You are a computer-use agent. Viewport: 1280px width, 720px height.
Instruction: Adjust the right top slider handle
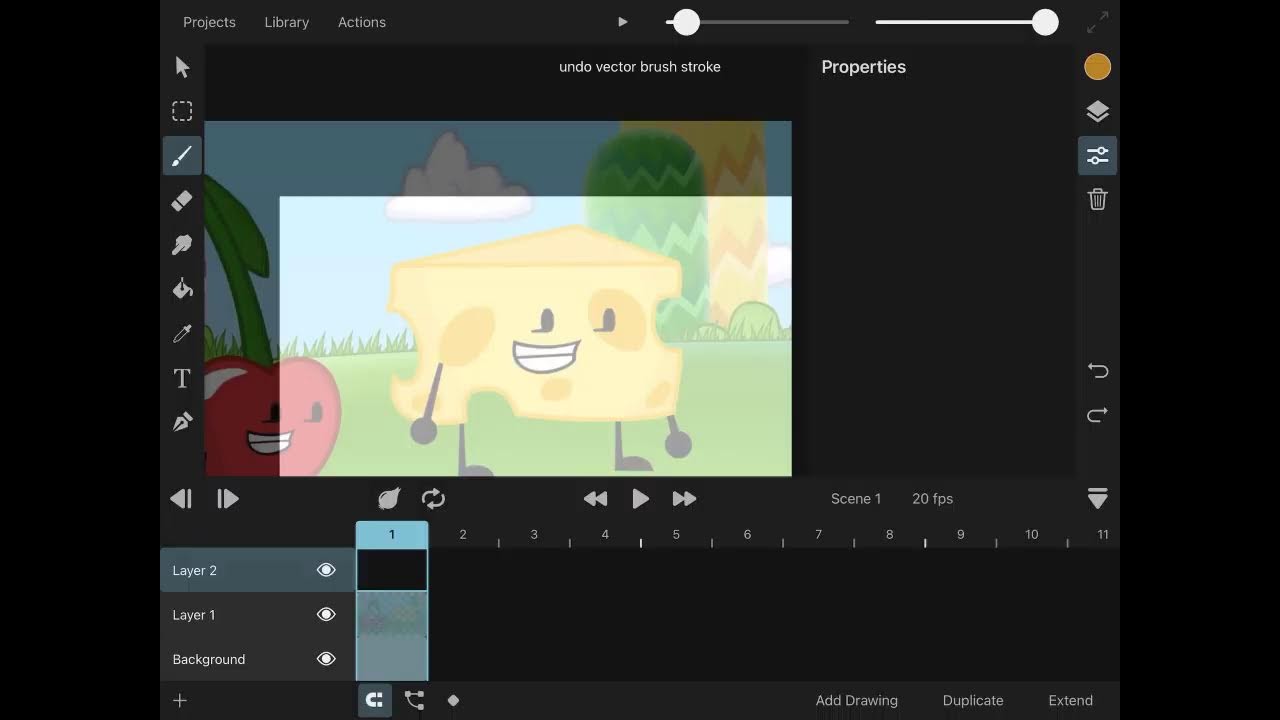pos(1045,22)
